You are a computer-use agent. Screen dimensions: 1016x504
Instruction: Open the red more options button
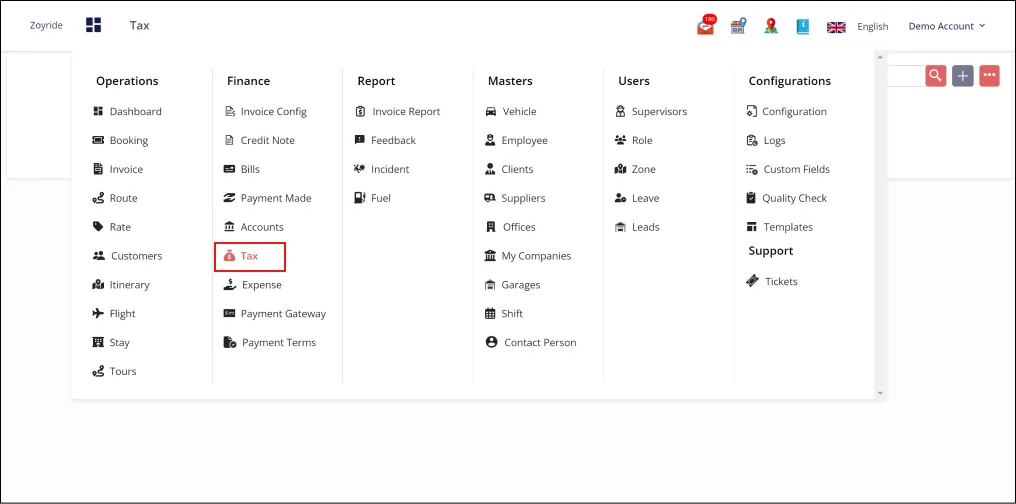(x=989, y=76)
